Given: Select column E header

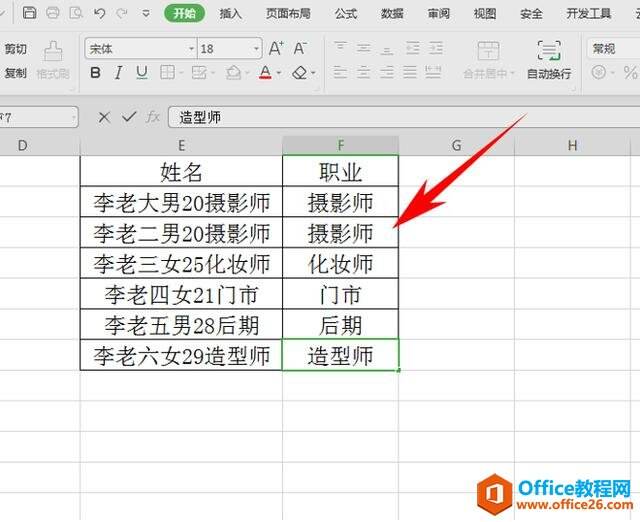Looking at the screenshot, I should (x=182, y=145).
